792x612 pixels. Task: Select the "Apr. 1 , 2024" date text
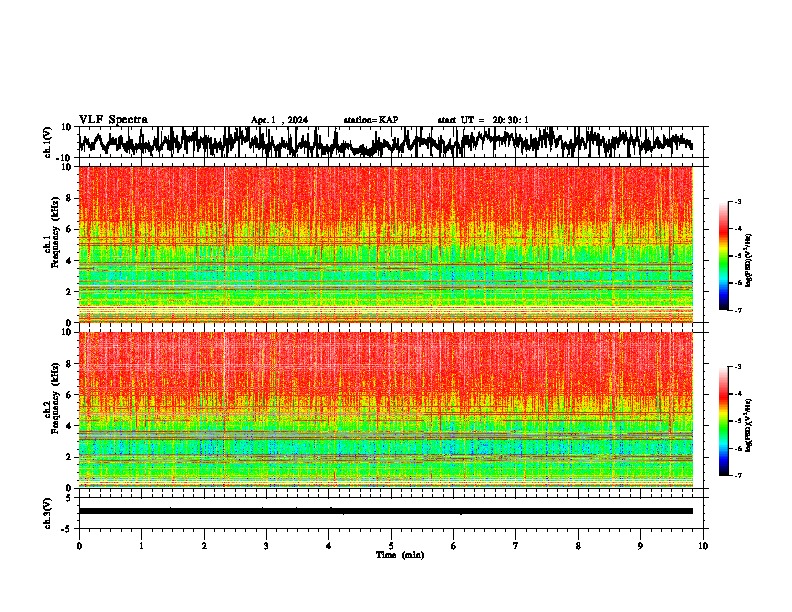pos(279,120)
